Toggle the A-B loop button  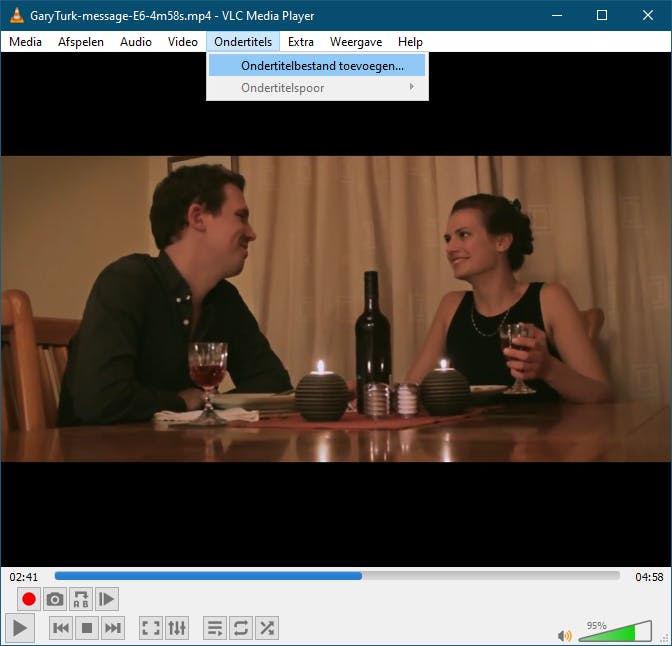point(81,599)
